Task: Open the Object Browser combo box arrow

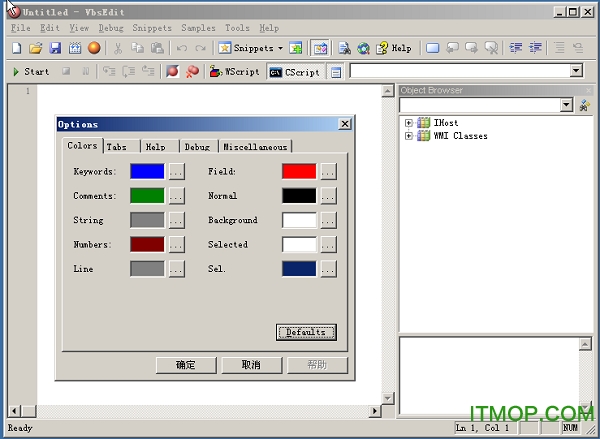Action: coord(566,105)
